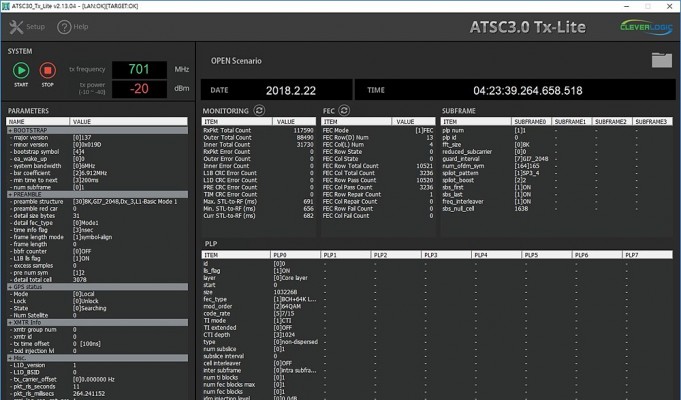Refresh the MONITORING panel

[x=259, y=110]
